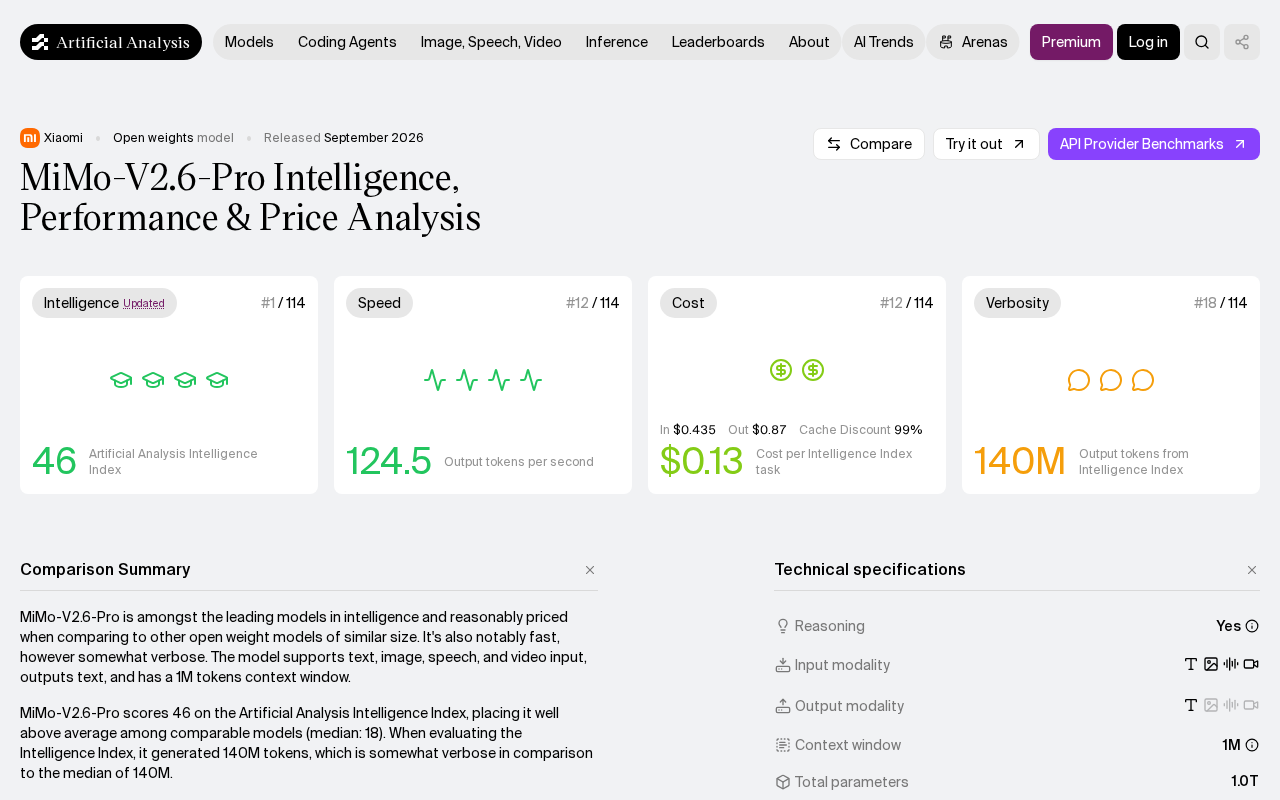This screenshot has height=800, width=1280.
Task: Click the Premium button
Action: click(x=1071, y=42)
